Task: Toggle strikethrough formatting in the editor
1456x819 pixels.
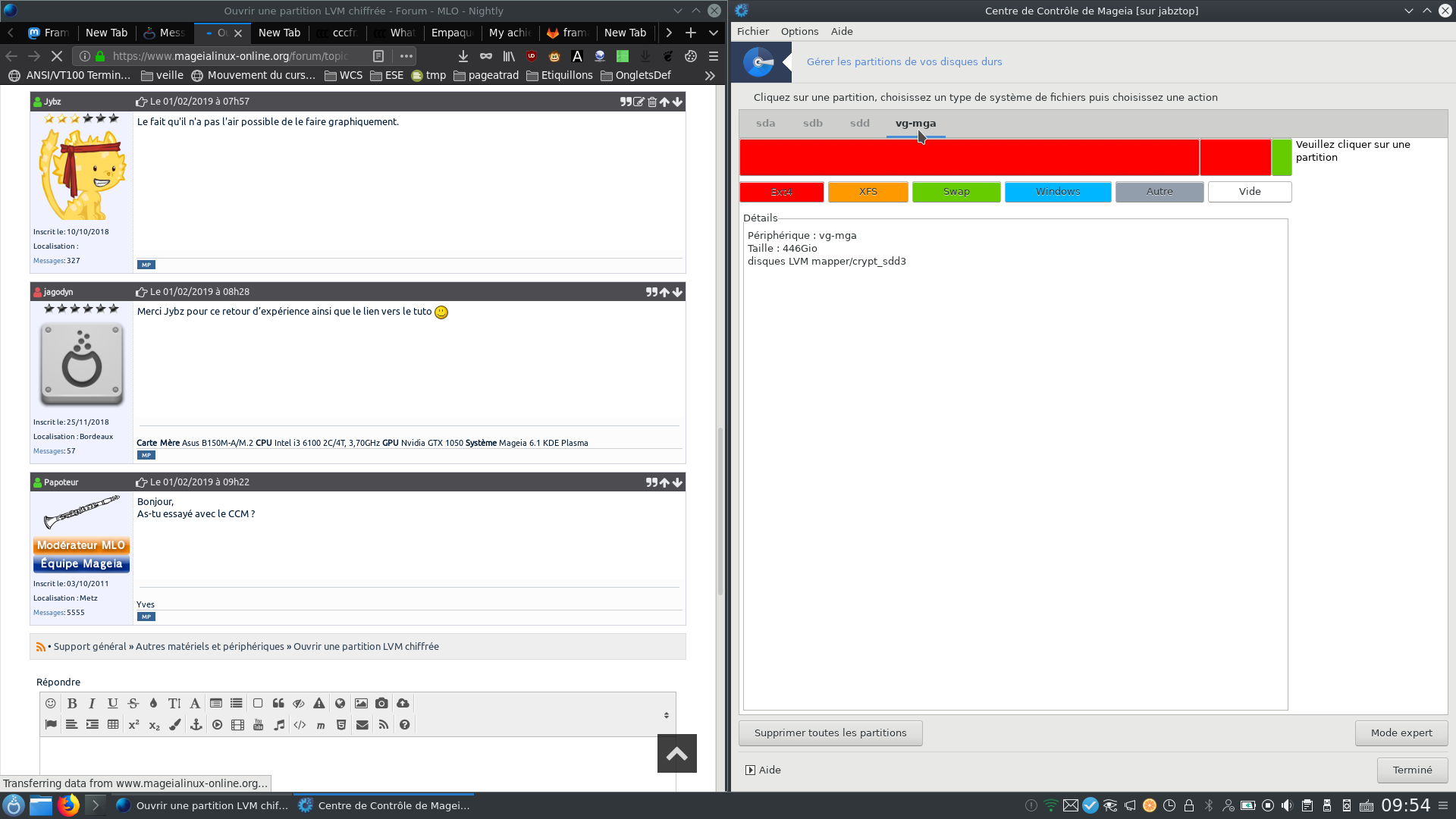Action: (x=133, y=704)
